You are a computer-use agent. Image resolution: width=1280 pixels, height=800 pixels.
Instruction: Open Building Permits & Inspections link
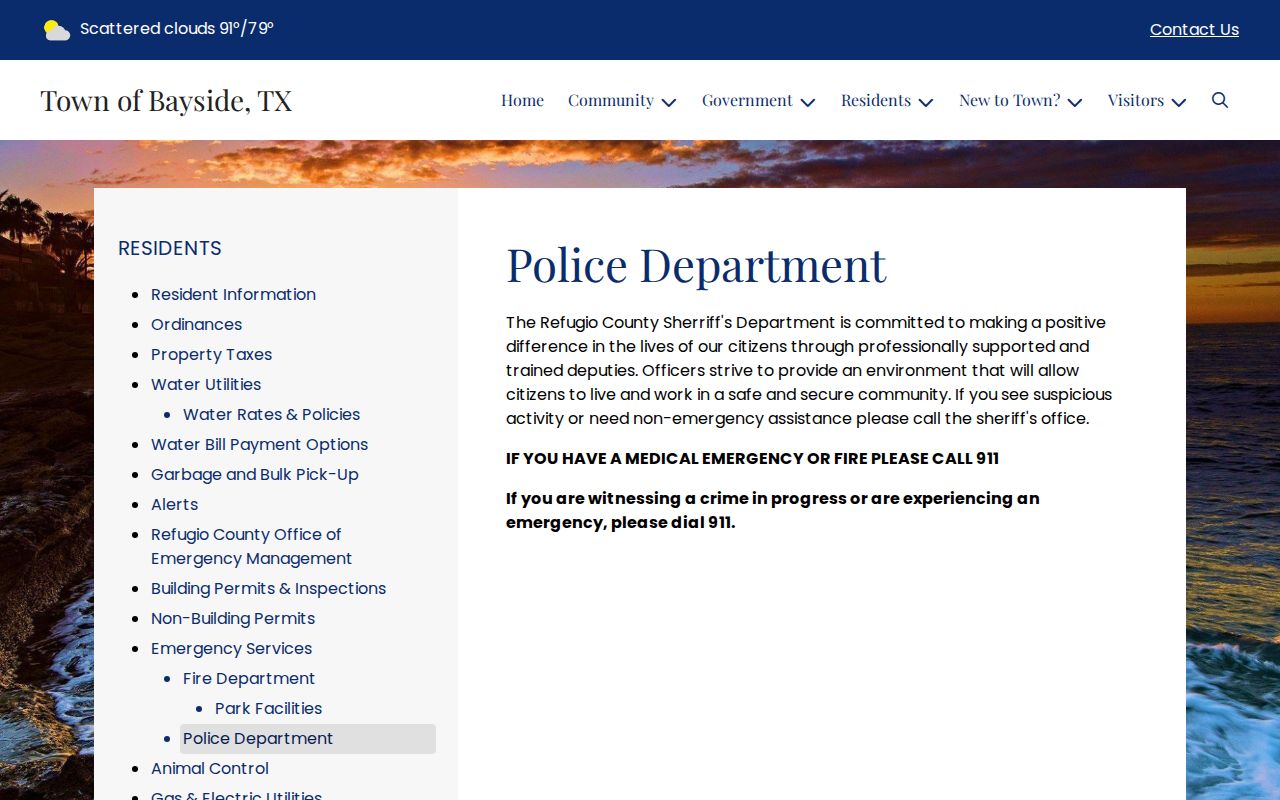point(268,588)
